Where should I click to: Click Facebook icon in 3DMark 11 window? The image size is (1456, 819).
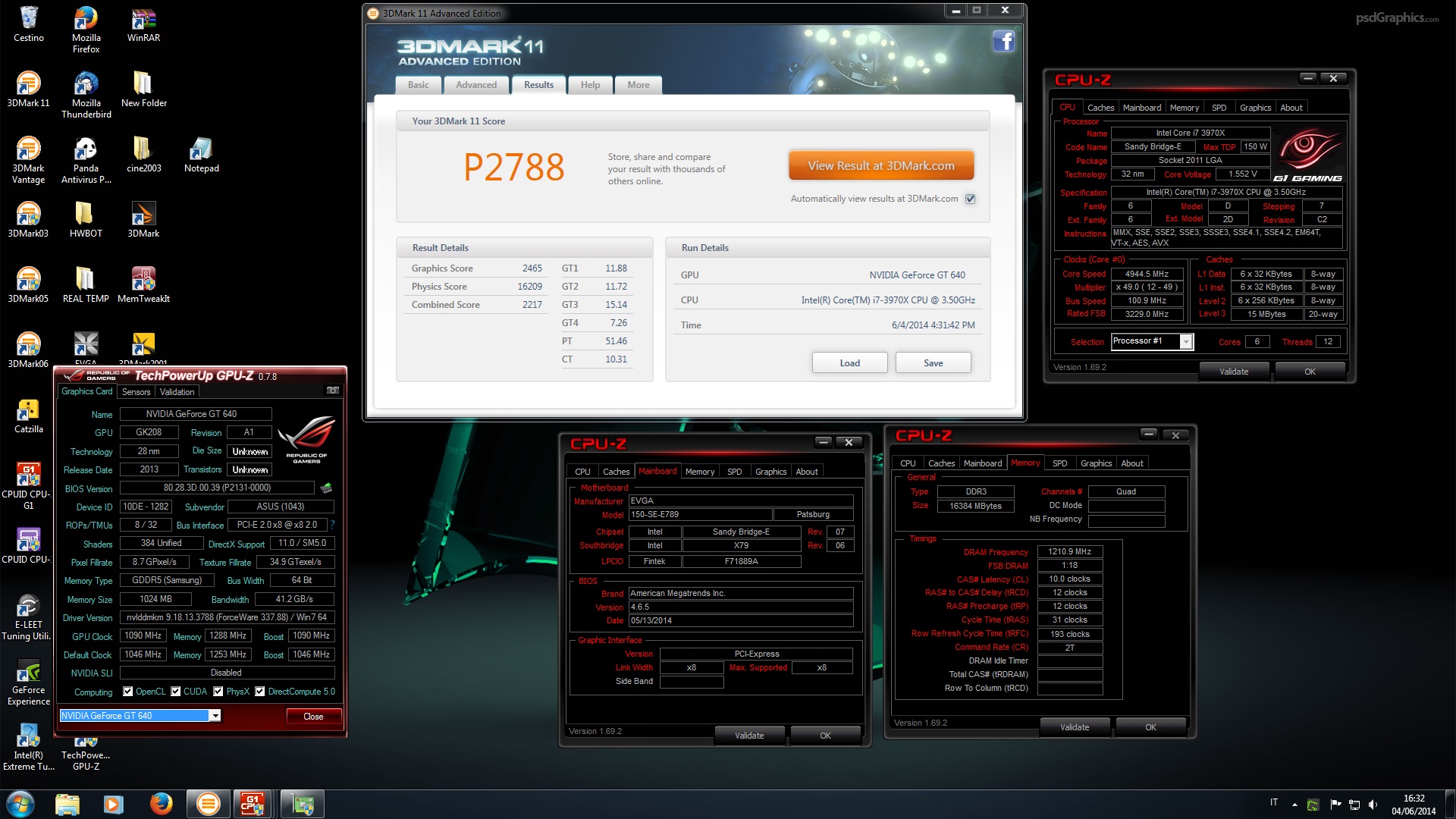pyautogui.click(x=1003, y=41)
